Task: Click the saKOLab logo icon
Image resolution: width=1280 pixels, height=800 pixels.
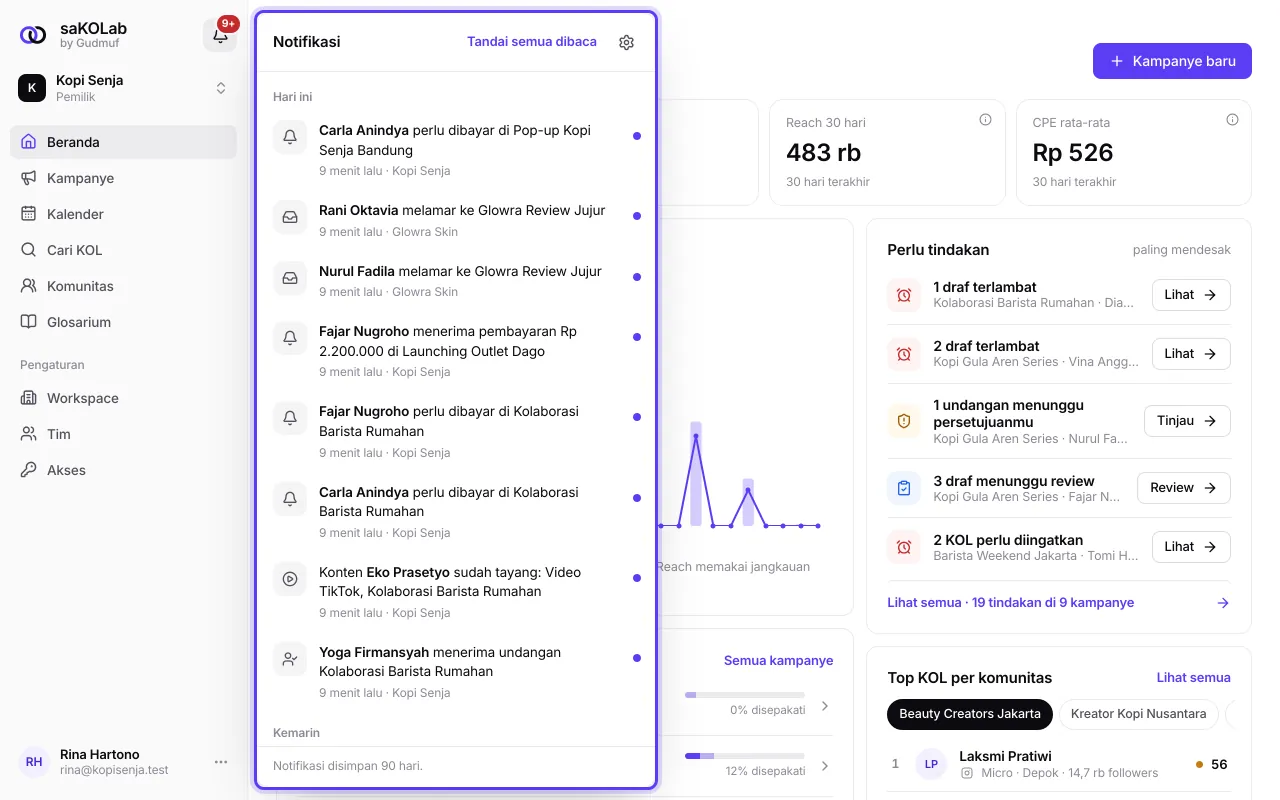Action: [x=33, y=35]
